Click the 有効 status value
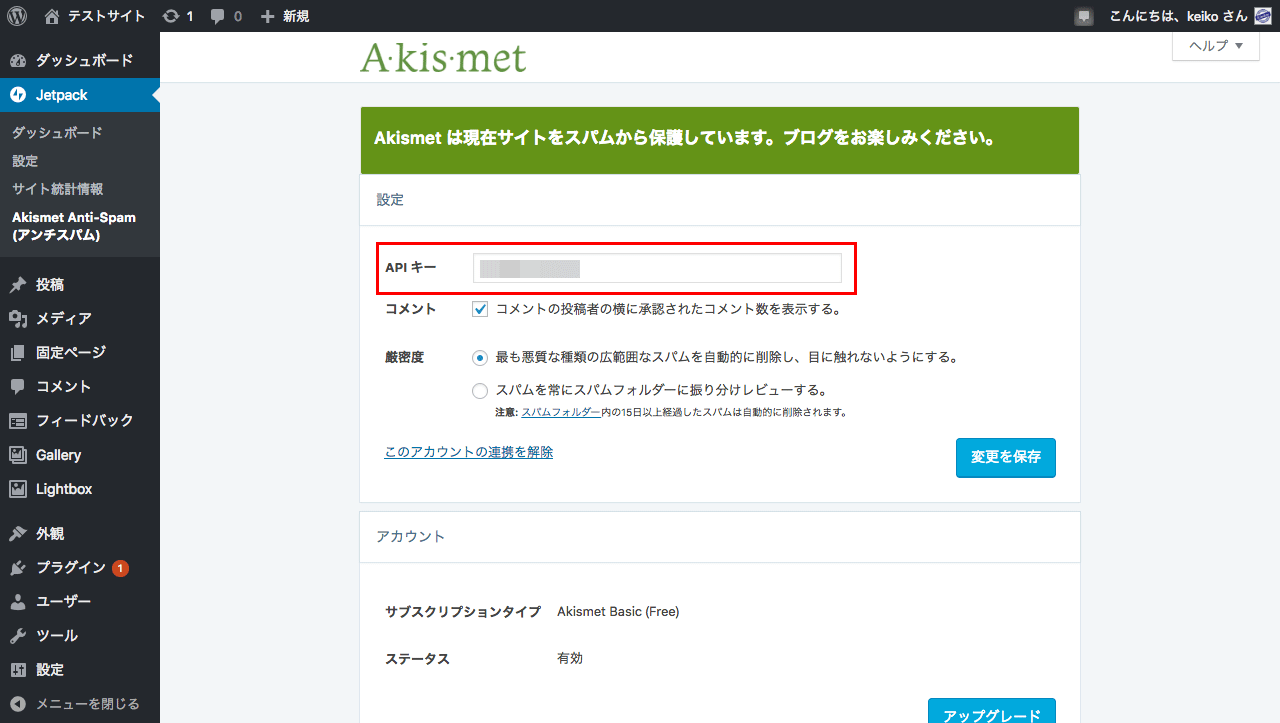 [x=570, y=659]
